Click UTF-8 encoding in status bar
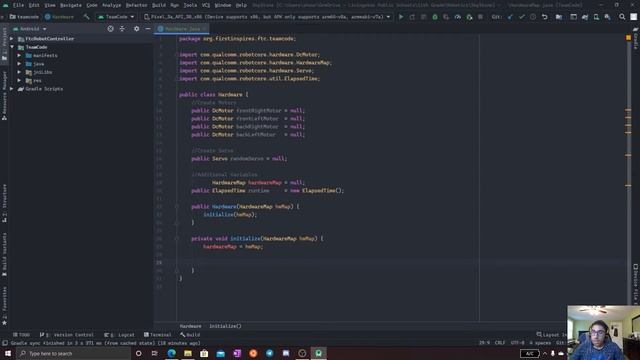 coord(518,343)
